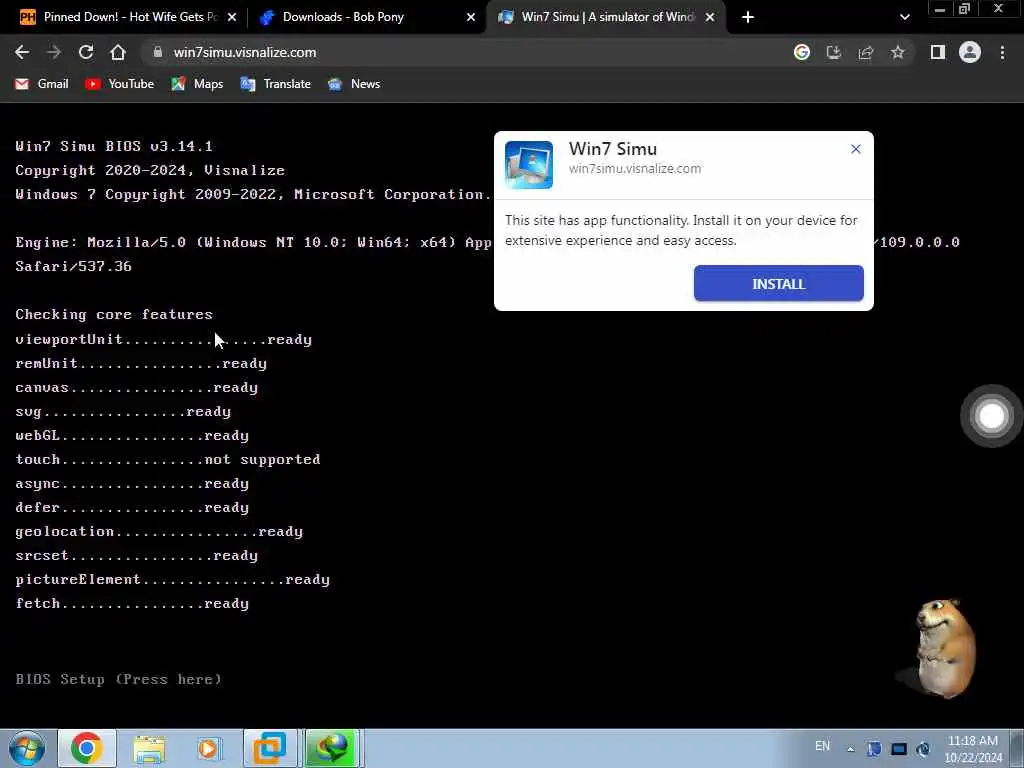Click the 'Copyright 2020-2024, Visnalize' line
This screenshot has height=768, width=1024.
pyautogui.click(x=150, y=170)
